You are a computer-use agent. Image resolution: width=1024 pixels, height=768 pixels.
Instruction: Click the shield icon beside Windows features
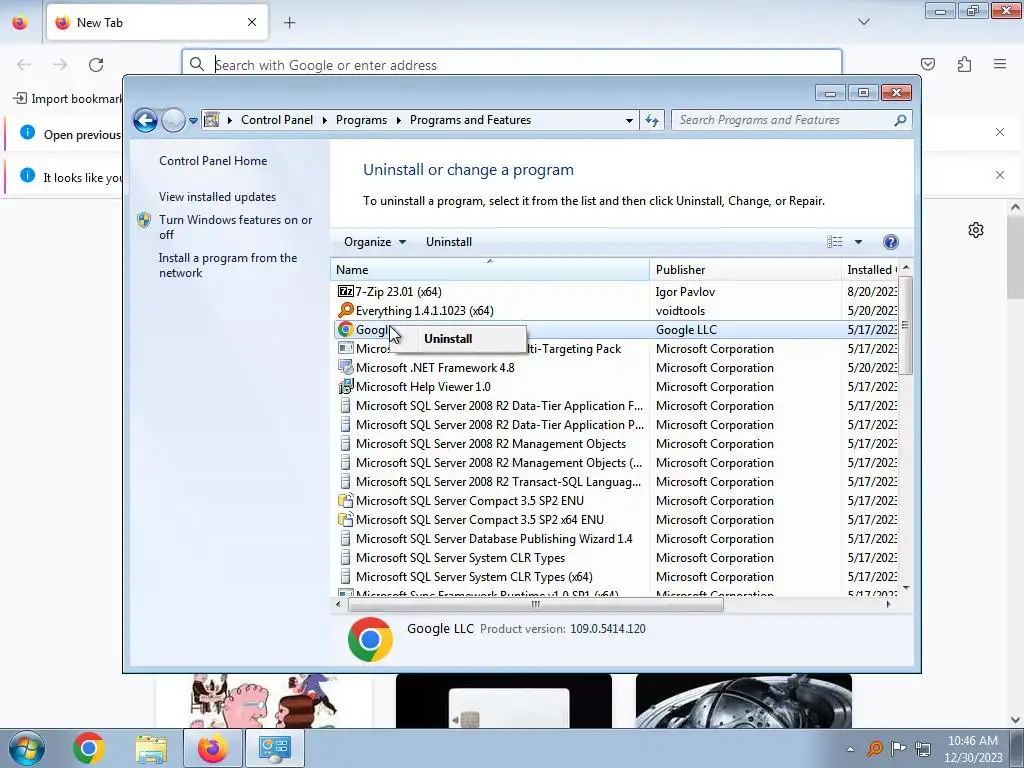pyautogui.click(x=144, y=220)
